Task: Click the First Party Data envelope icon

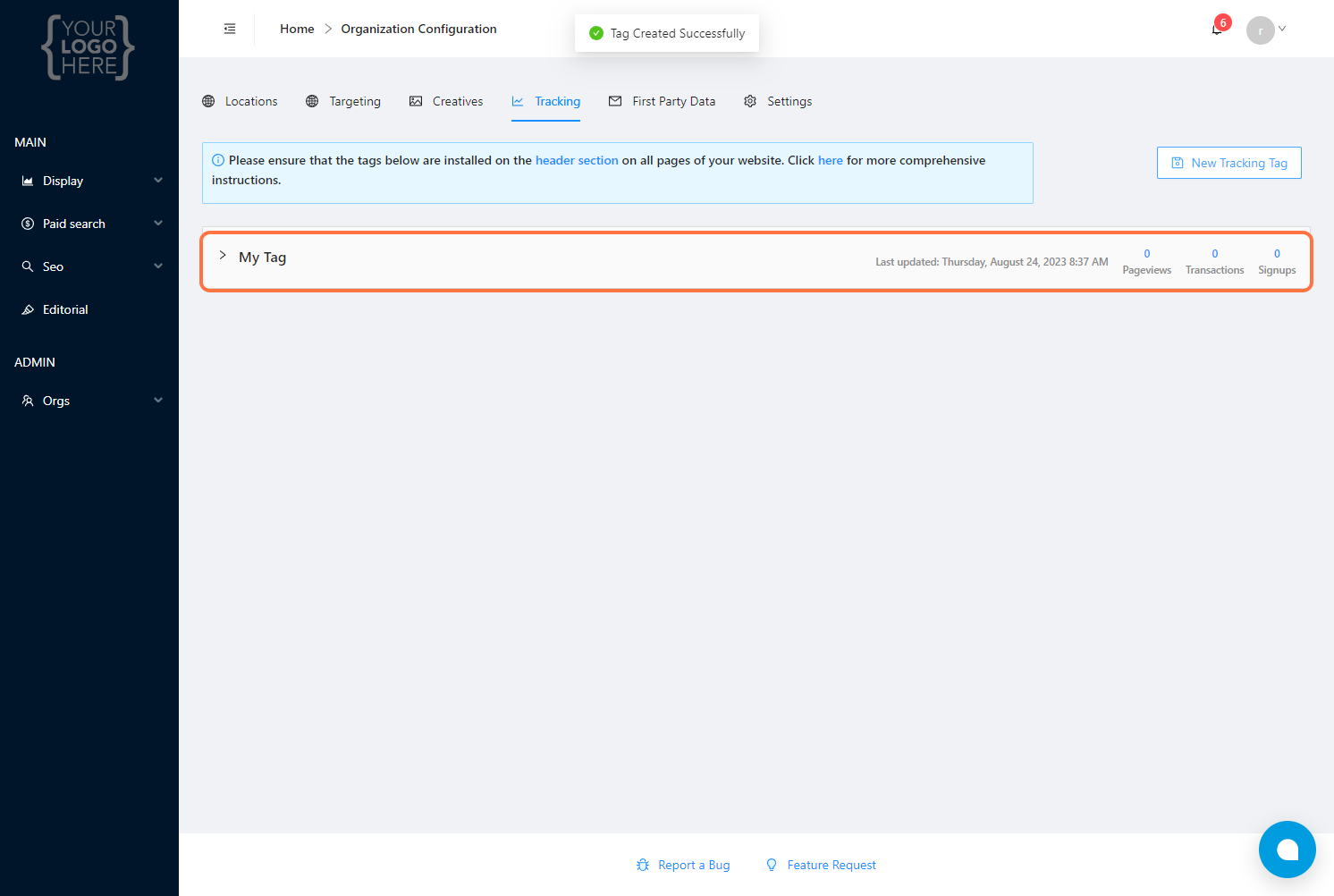Action: [615, 101]
